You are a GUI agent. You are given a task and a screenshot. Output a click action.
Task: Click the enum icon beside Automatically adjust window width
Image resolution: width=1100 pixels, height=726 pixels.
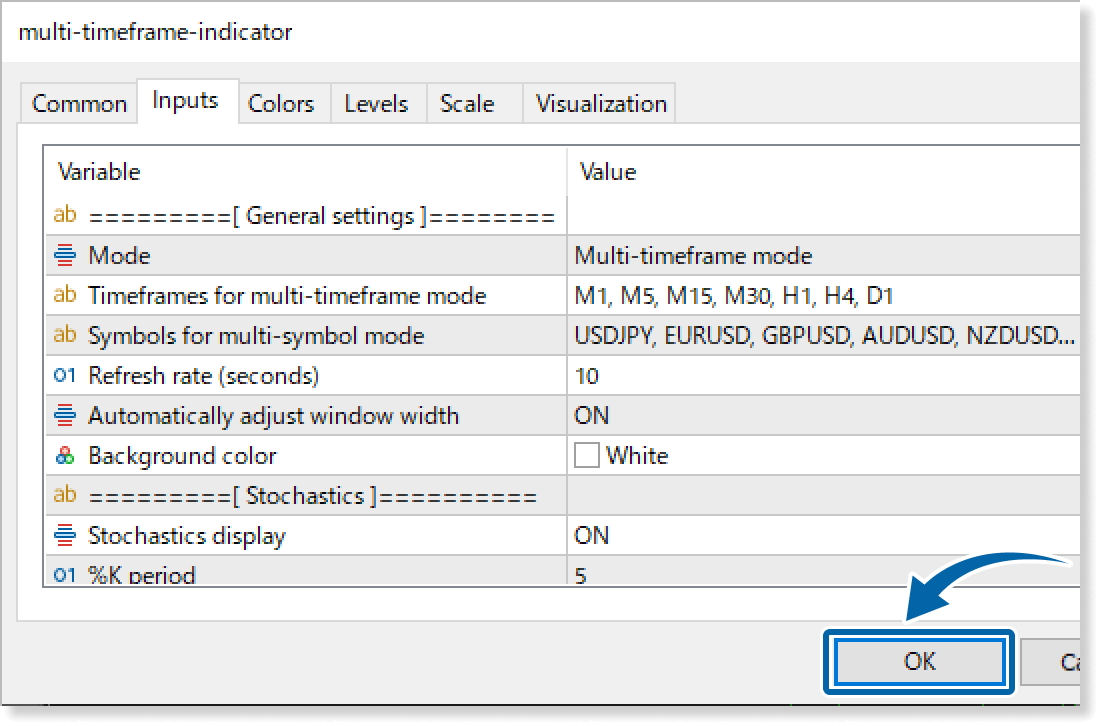point(65,415)
